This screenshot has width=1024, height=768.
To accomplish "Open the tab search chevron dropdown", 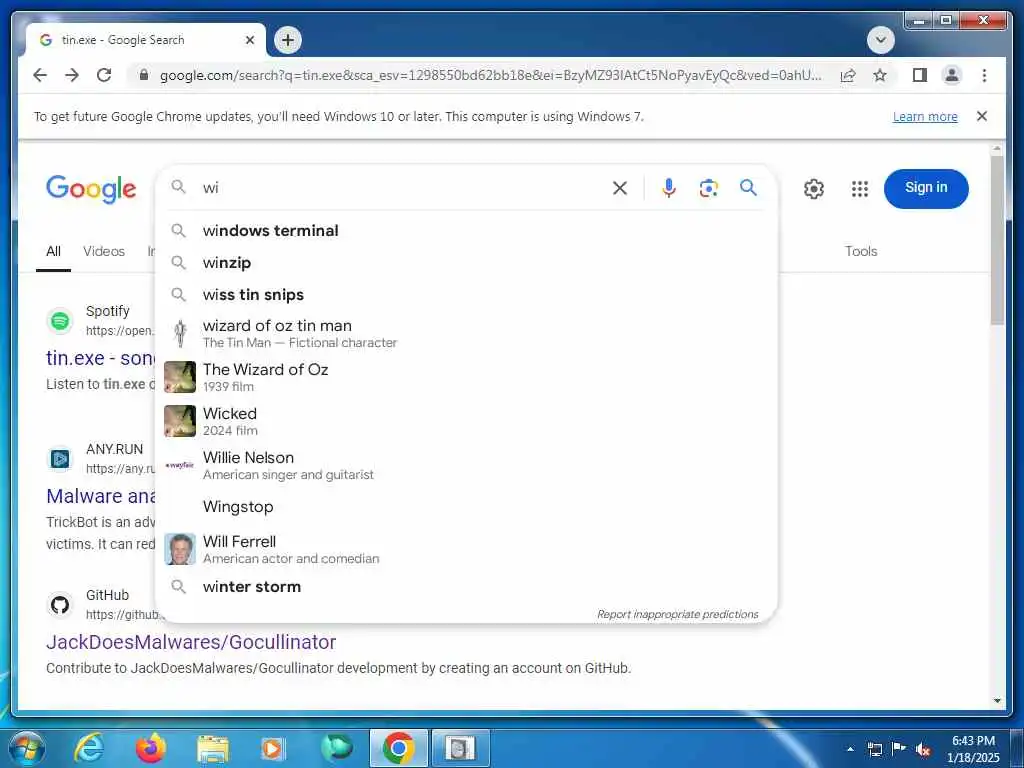I will (x=880, y=40).
